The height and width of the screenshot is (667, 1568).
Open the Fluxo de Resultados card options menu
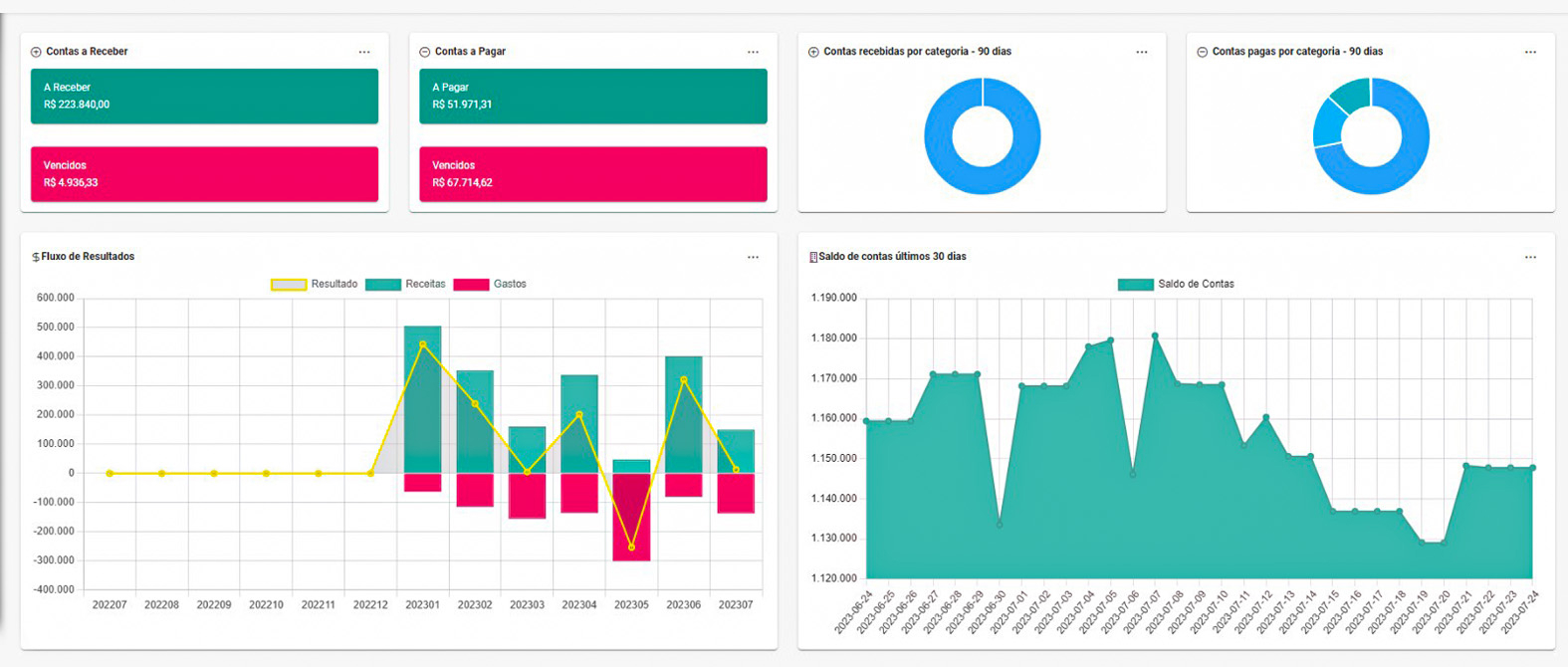pos(753,257)
